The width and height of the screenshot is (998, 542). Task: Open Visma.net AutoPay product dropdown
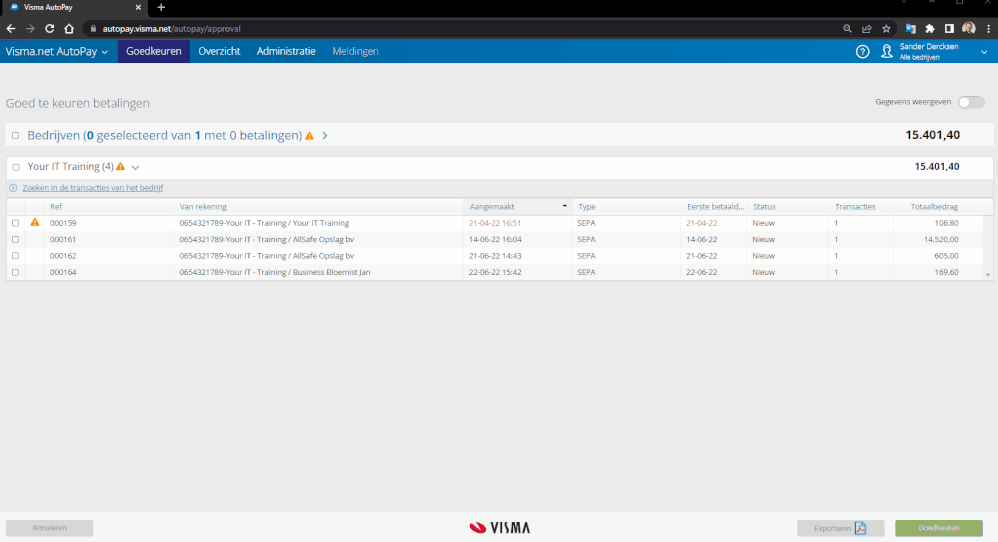click(57, 52)
